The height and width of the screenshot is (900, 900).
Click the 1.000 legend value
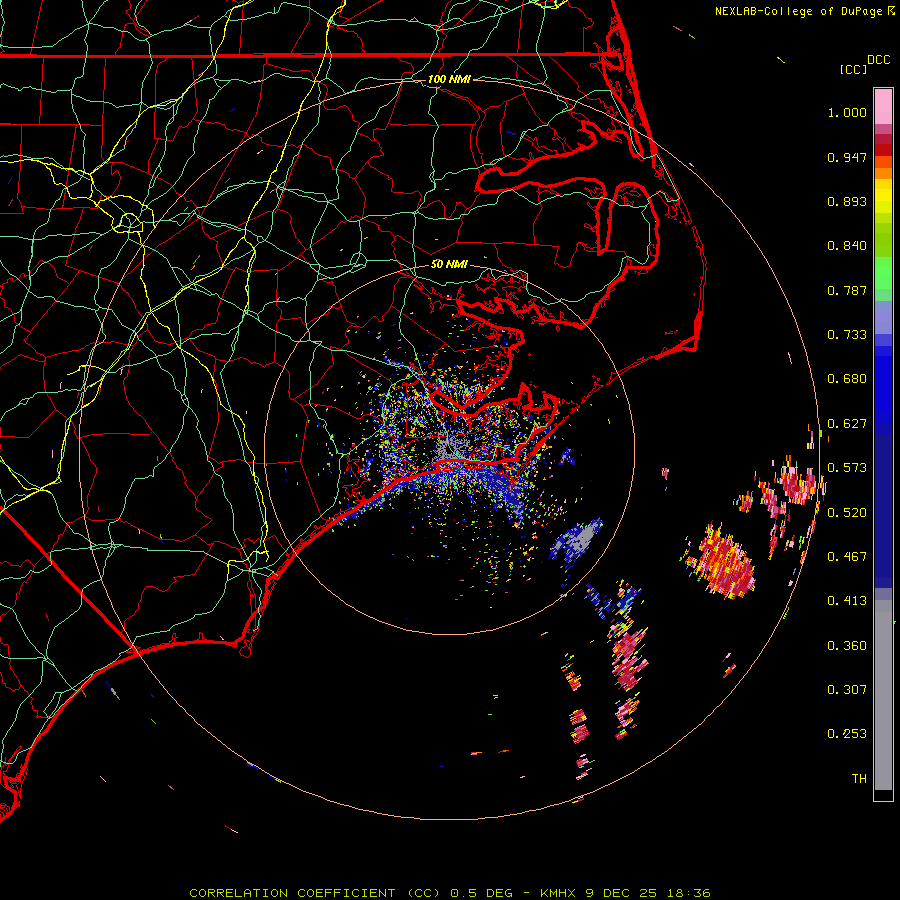847,112
